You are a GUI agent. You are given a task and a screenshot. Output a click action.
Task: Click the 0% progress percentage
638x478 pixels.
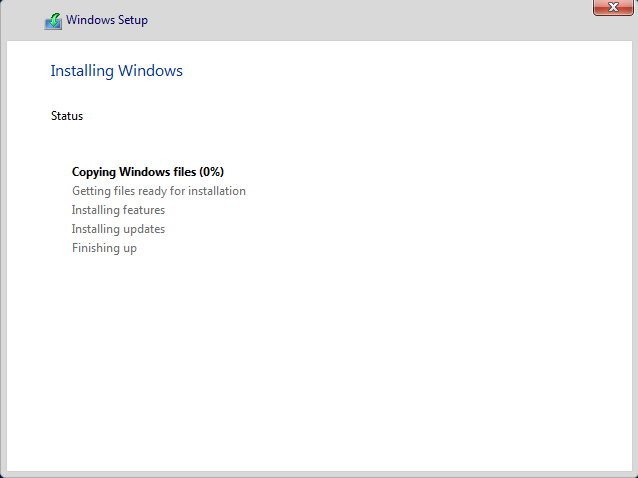[211, 172]
